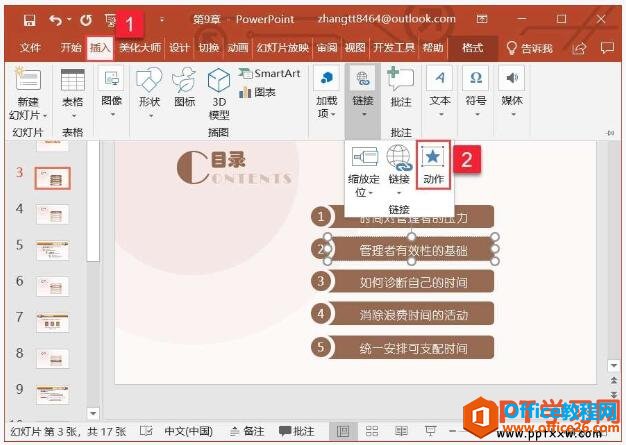
Task: Select the text item 如何诊断自己的时间
Action: 412,282
